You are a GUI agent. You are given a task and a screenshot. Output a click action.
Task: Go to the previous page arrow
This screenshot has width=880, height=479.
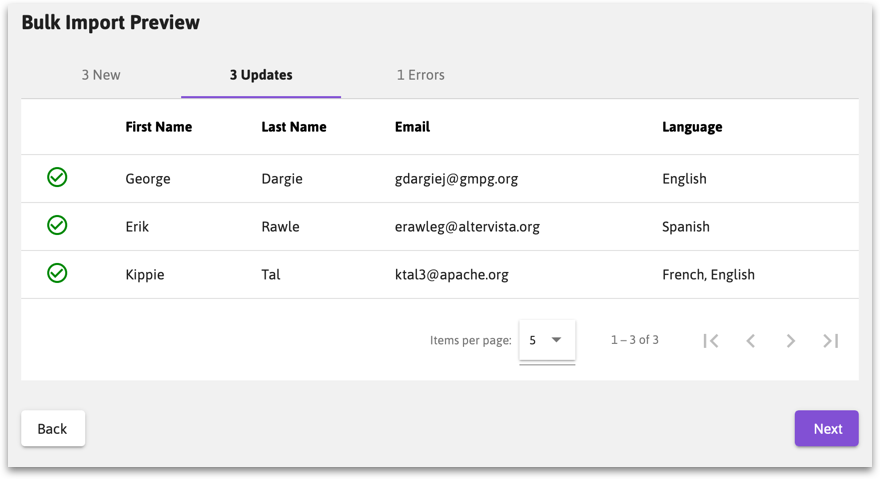coord(750,341)
